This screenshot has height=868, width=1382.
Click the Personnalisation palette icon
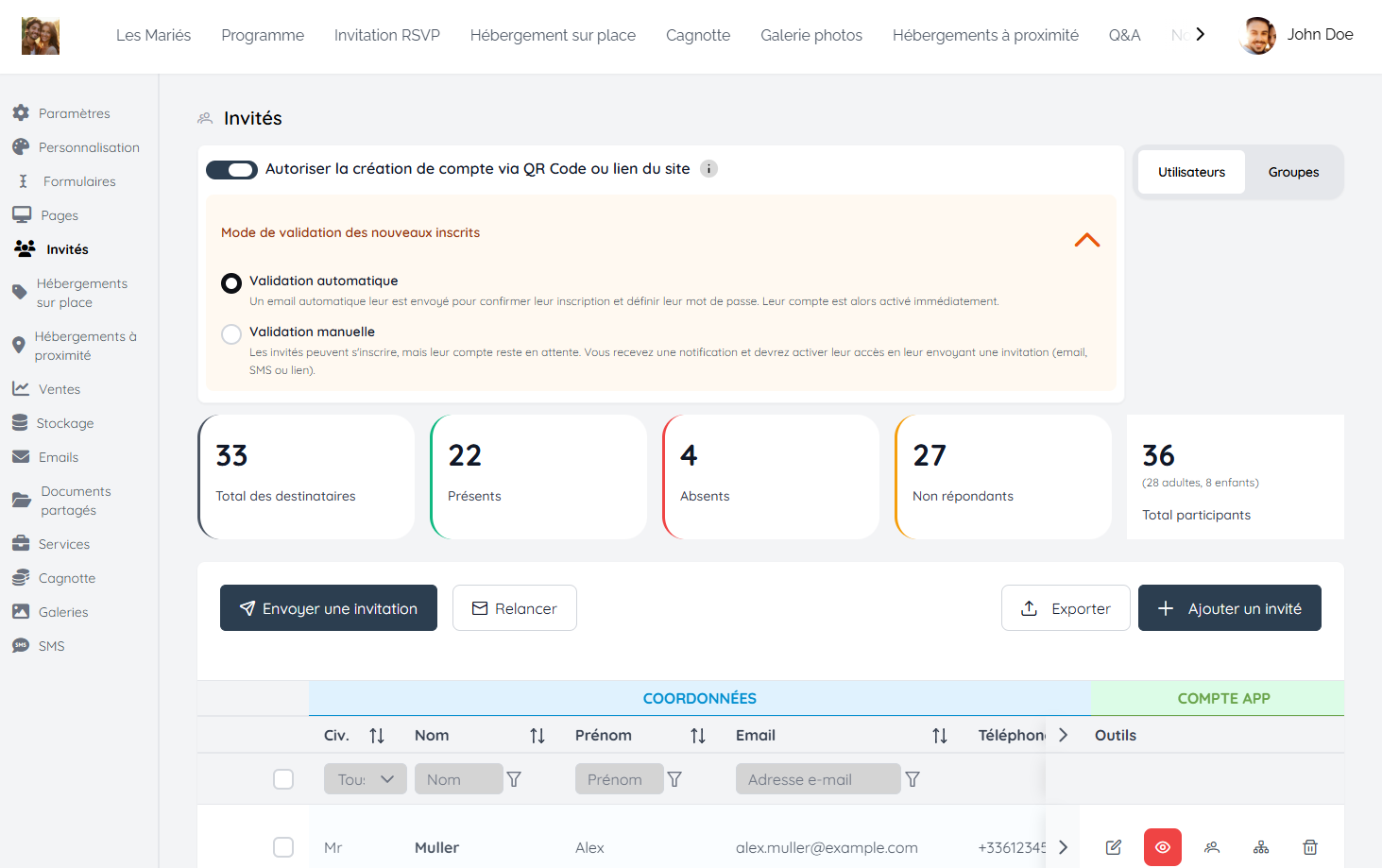pos(21,146)
